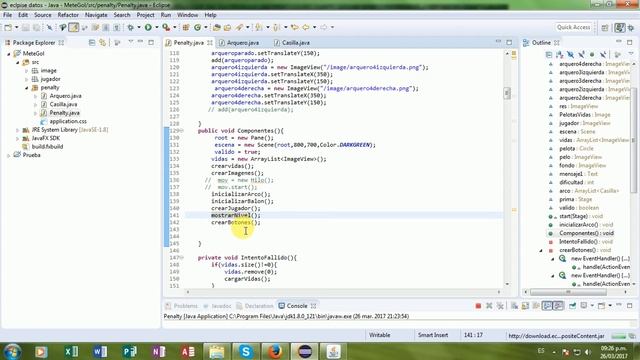The width and height of the screenshot is (640, 360).
Task: Click Componentes() : void in Outline
Action: 586,233
